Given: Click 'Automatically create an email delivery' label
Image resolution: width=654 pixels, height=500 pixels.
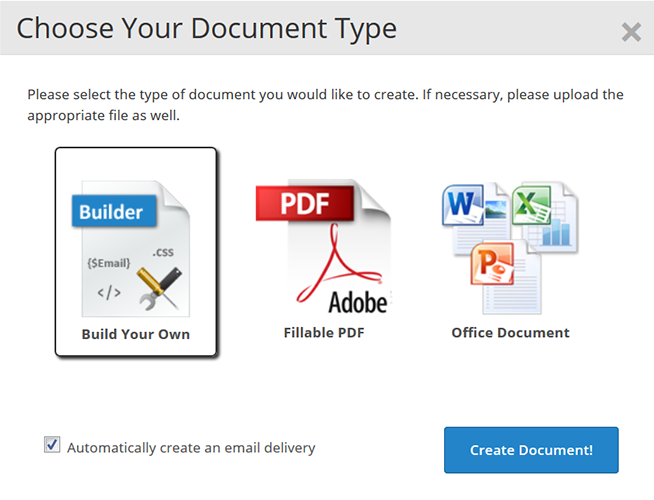Looking at the screenshot, I should (191, 447).
